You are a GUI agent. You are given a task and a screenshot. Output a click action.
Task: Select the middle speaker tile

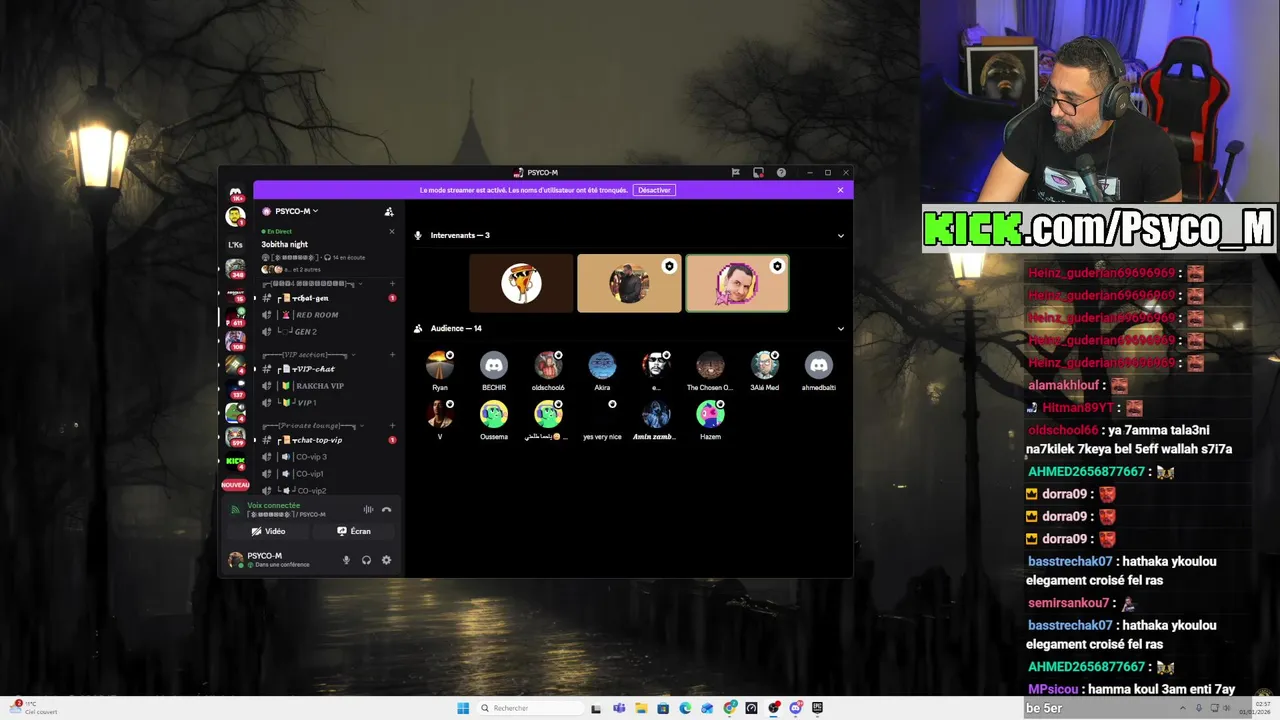click(629, 284)
